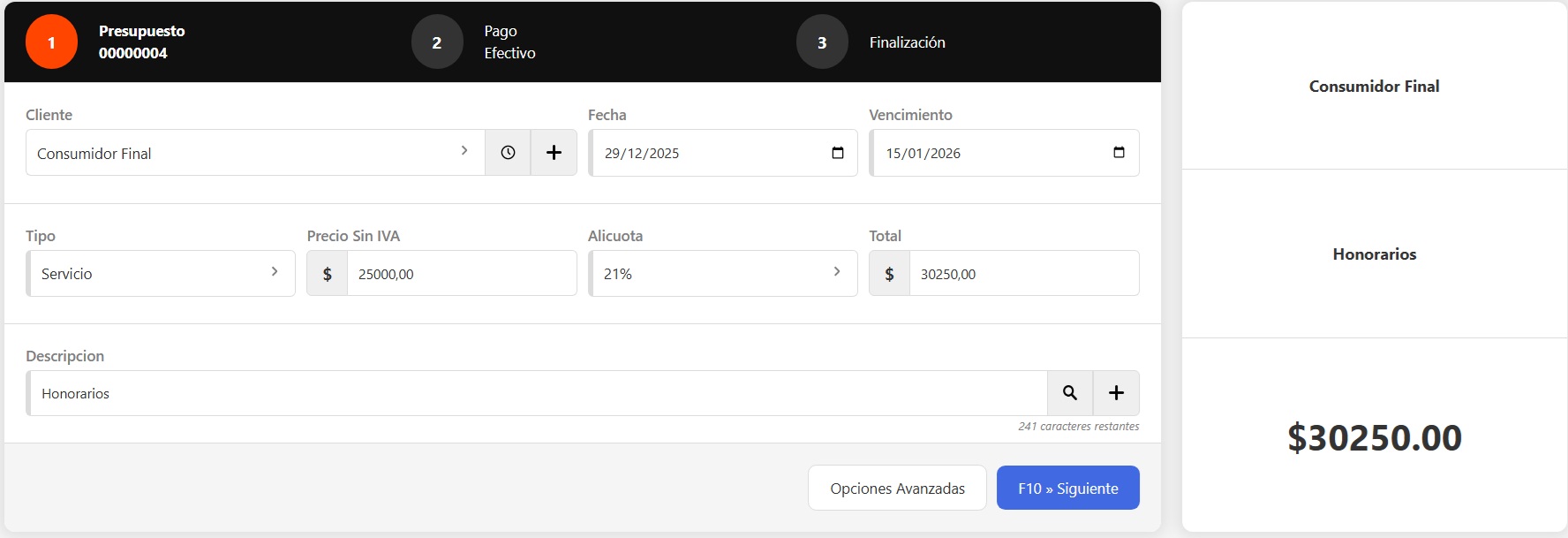Search description with magnifying glass icon
This screenshot has width=1568, height=538.
pos(1069,393)
